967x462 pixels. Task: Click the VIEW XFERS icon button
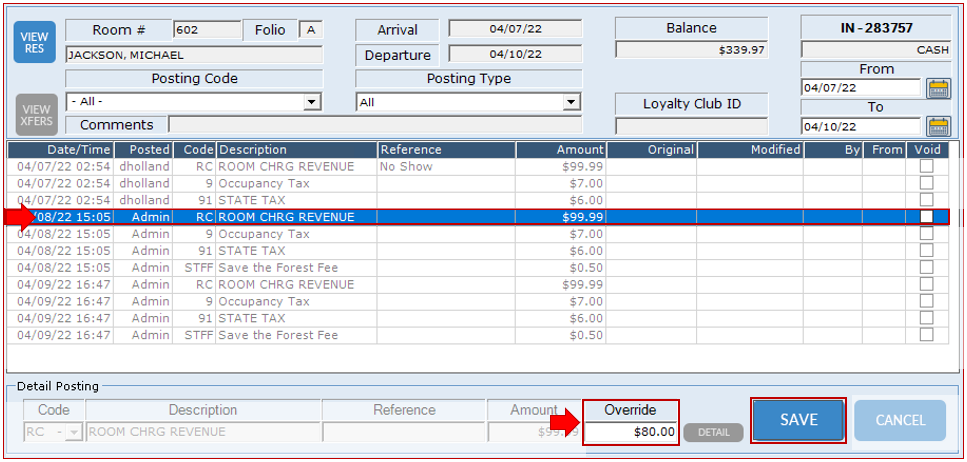point(35,115)
